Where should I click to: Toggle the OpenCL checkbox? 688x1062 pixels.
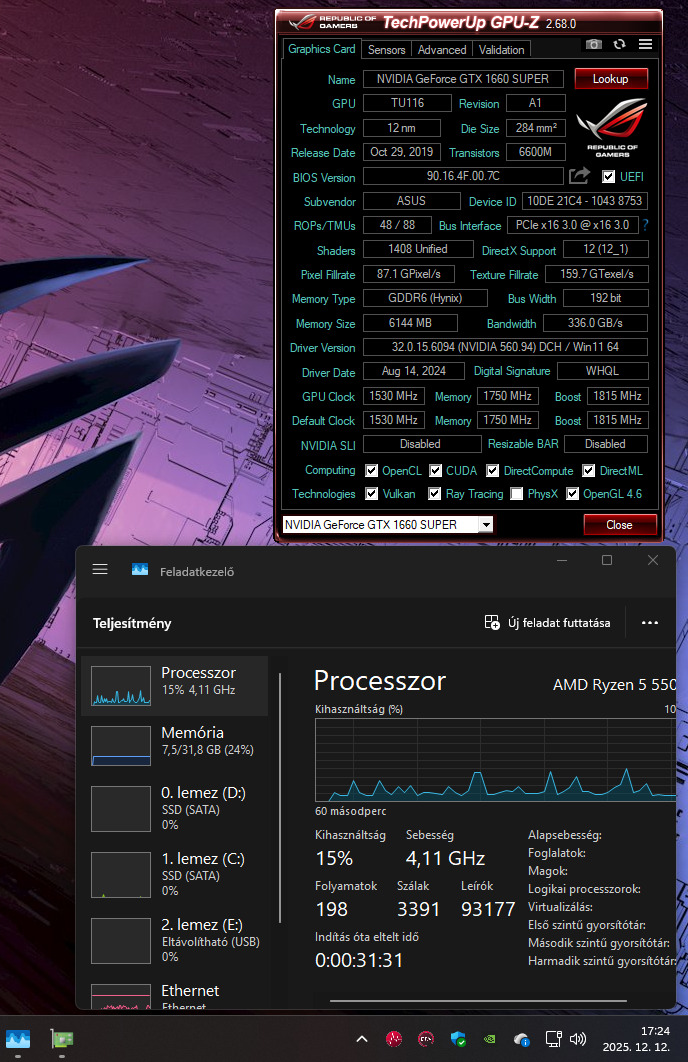(371, 470)
